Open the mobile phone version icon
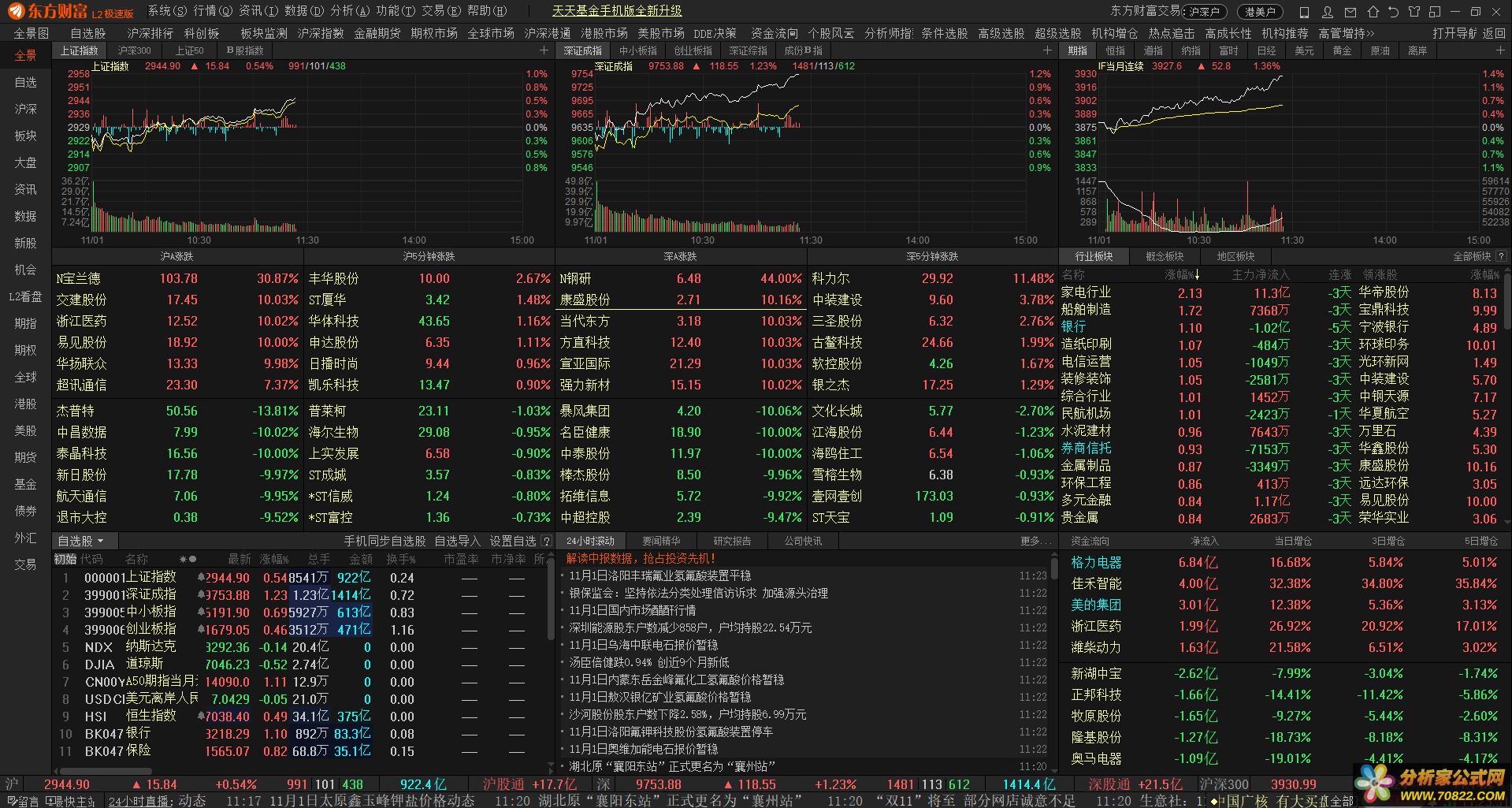Viewport: 1512px width, 808px height. pos(1304,12)
